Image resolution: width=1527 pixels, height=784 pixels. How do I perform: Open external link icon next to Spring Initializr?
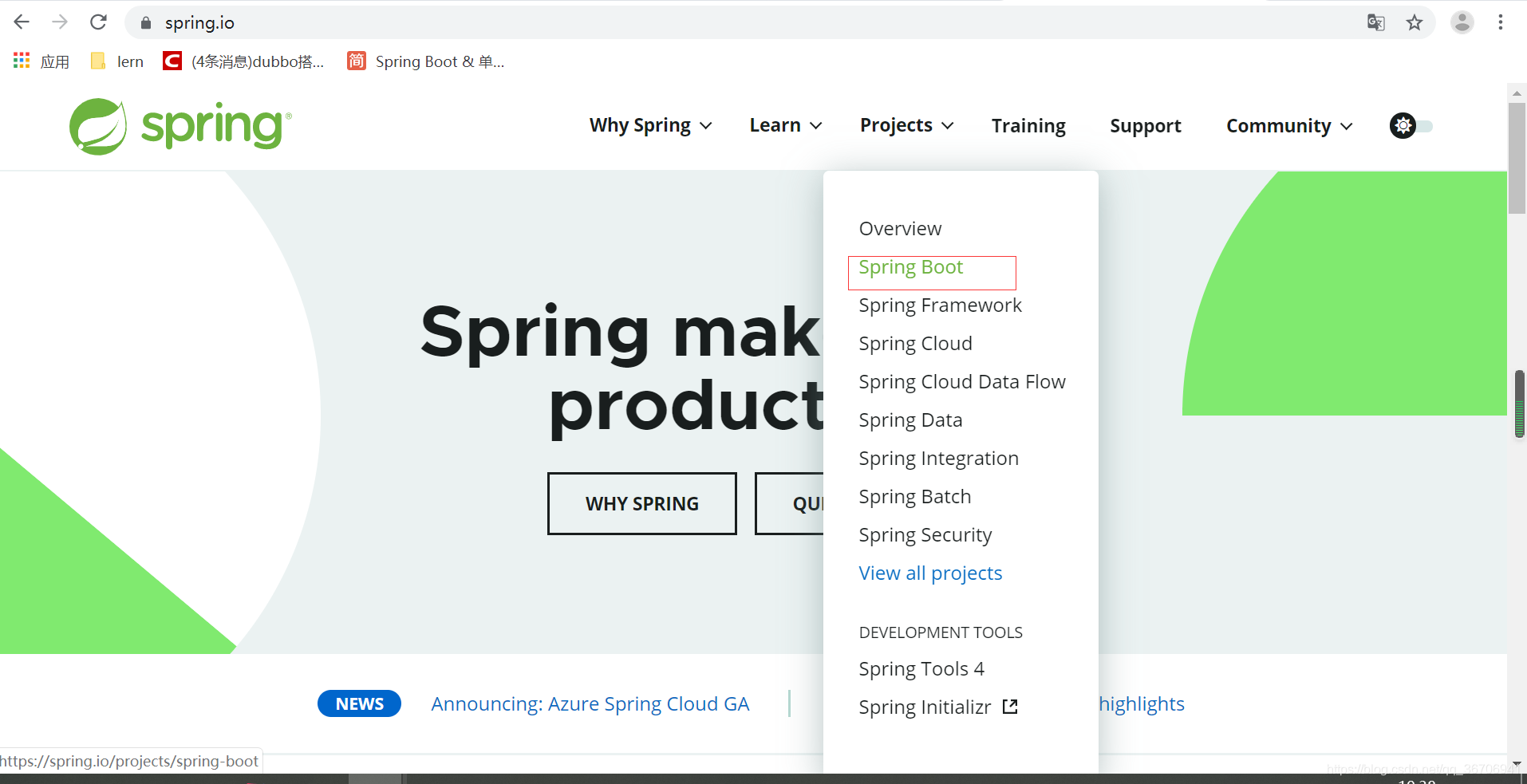[1010, 707]
